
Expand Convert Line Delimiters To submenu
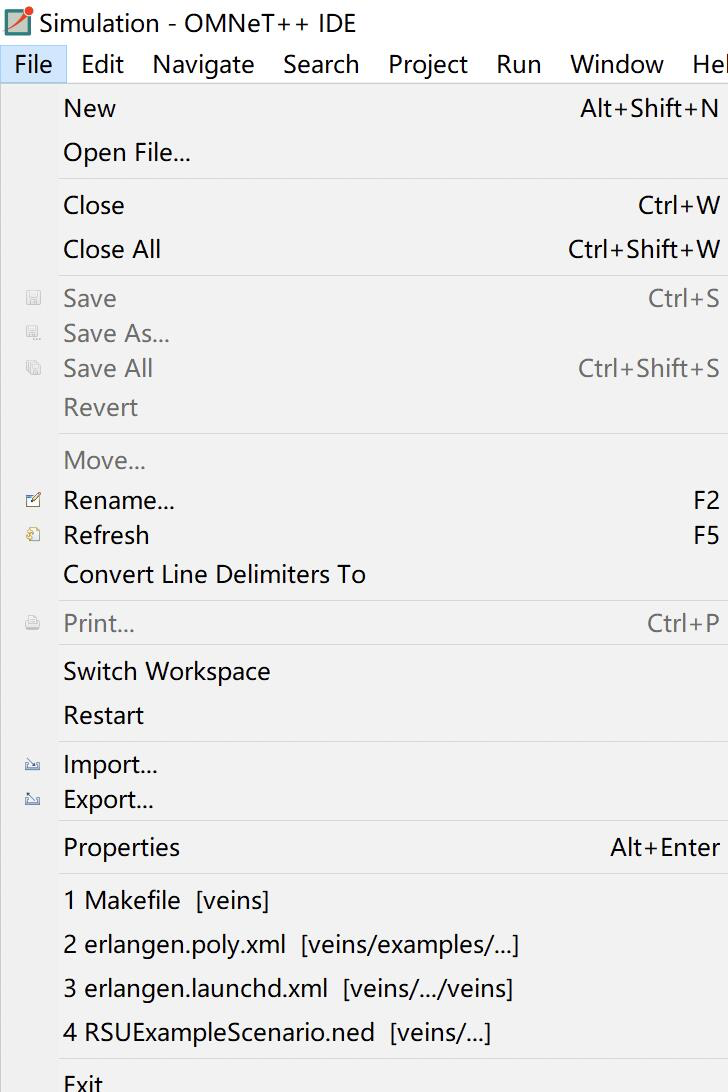click(x=214, y=575)
